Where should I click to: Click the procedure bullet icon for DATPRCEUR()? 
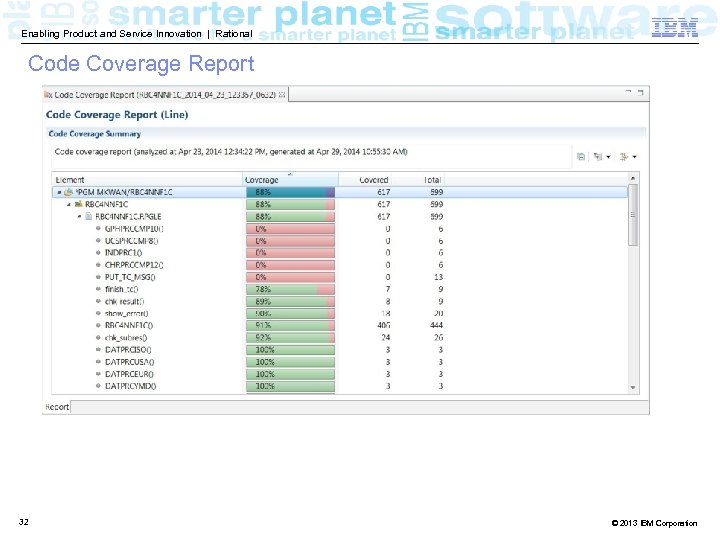[x=98, y=374]
